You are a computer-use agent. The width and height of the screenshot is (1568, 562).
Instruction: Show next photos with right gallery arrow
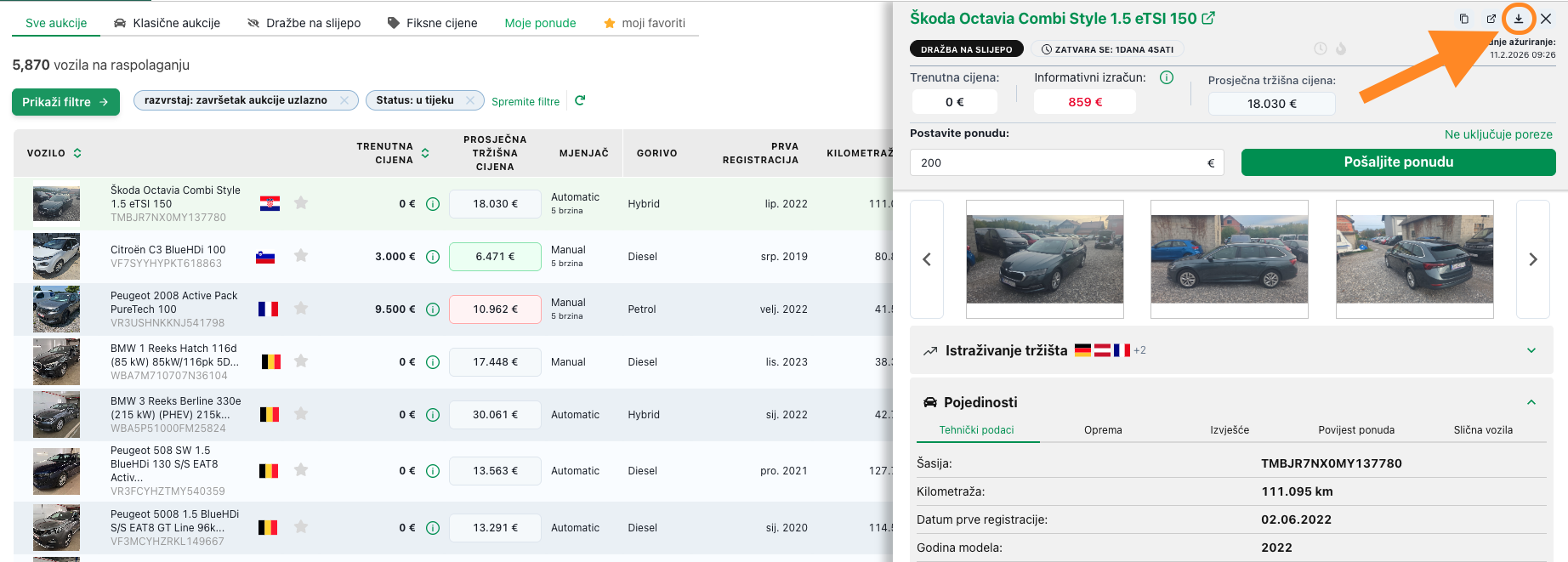pyautogui.click(x=1532, y=259)
